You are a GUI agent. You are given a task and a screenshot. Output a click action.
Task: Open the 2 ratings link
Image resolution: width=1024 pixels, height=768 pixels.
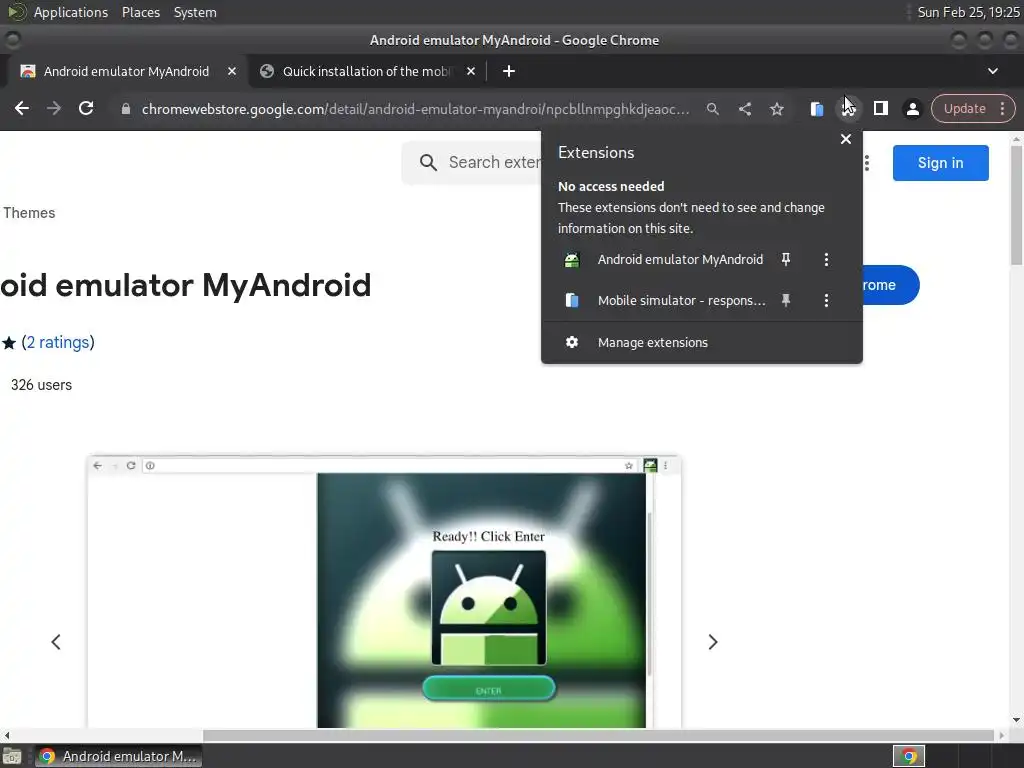point(58,342)
